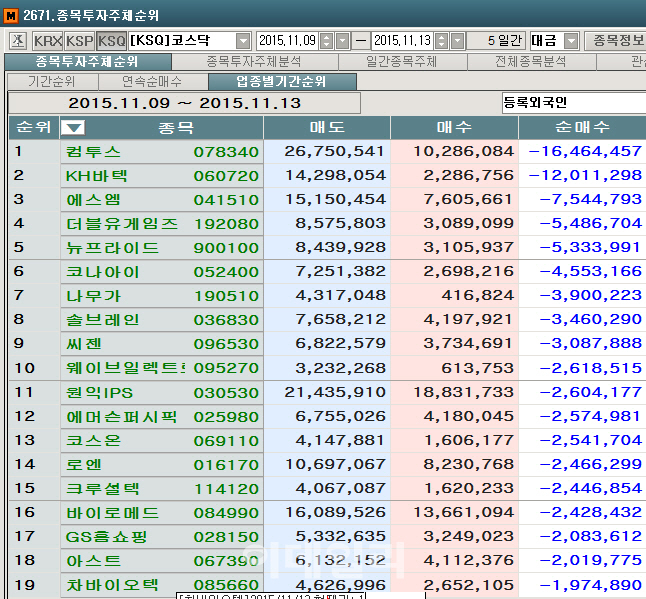Select stock 더블유게임즈 192080

point(162,224)
